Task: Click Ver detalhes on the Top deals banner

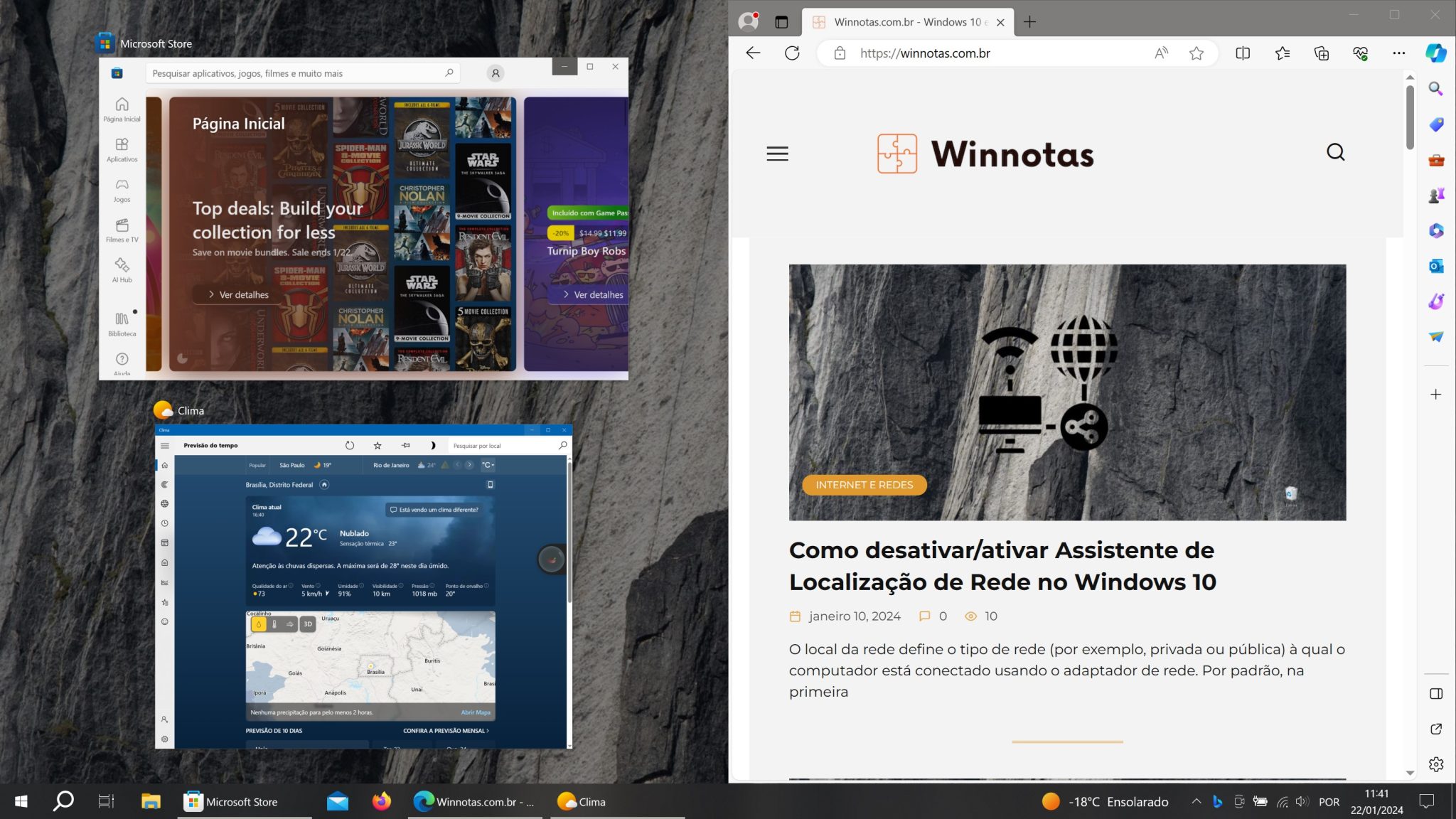Action: click(x=238, y=294)
